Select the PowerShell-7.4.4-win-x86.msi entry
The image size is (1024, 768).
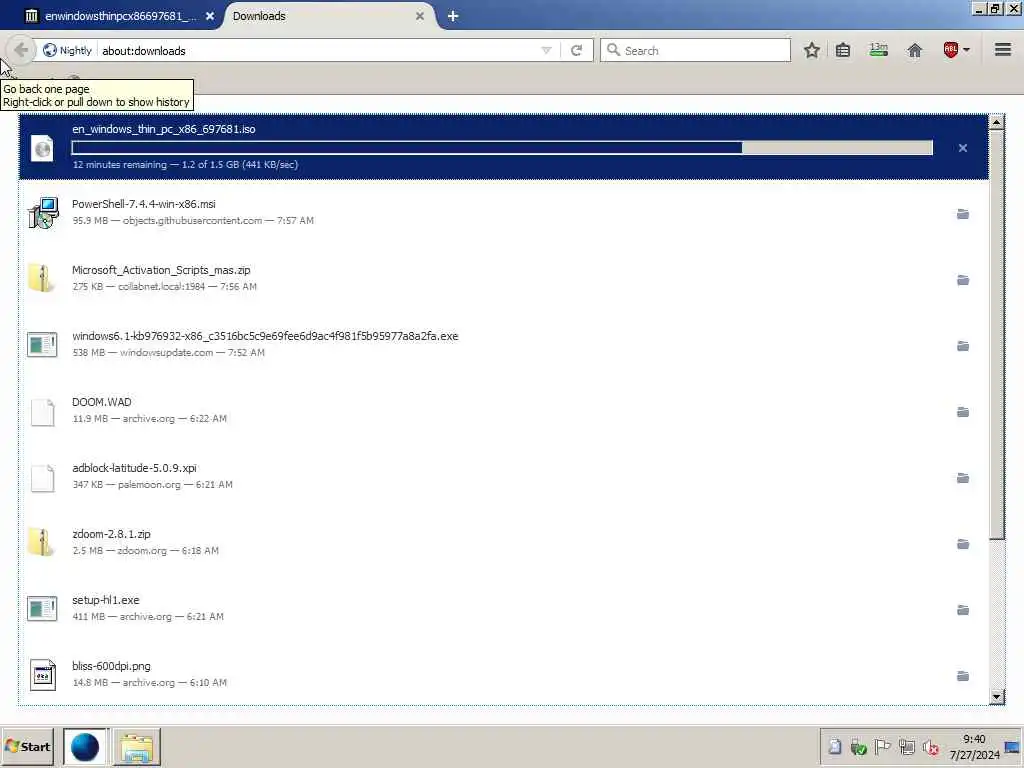pyautogui.click(x=504, y=213)
